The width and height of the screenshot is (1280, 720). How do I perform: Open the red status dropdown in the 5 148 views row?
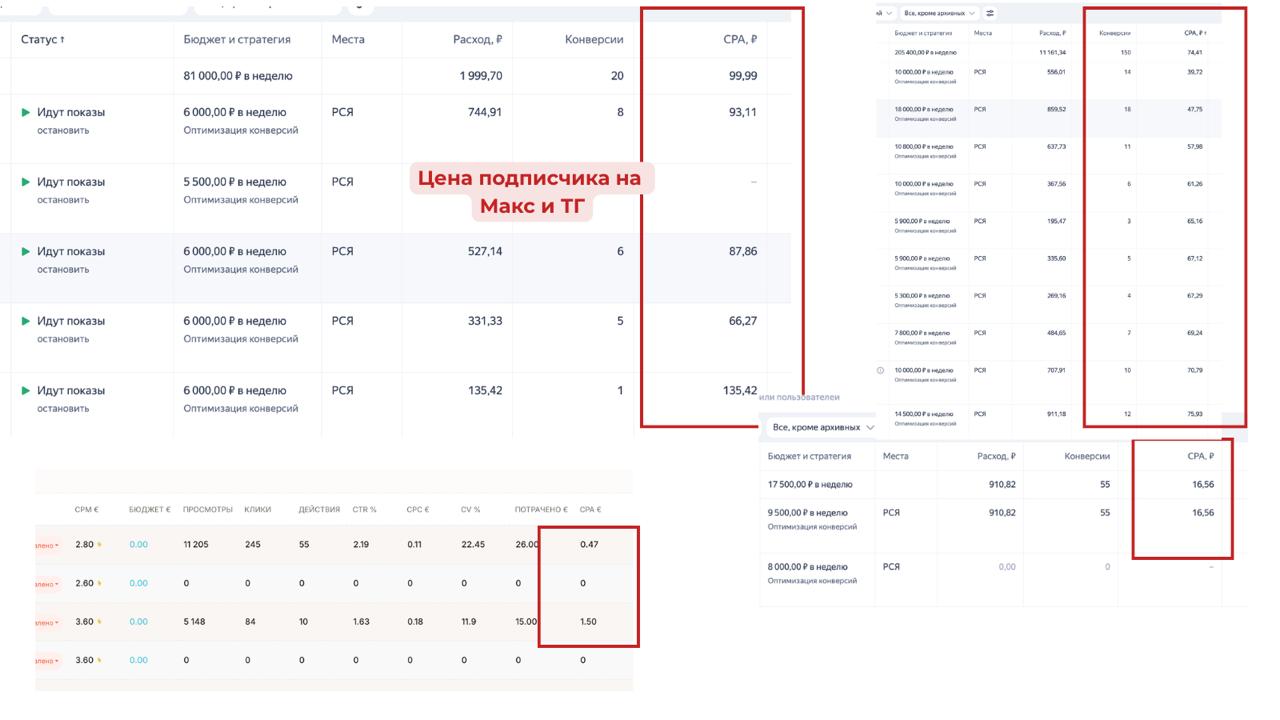(47, 622)
